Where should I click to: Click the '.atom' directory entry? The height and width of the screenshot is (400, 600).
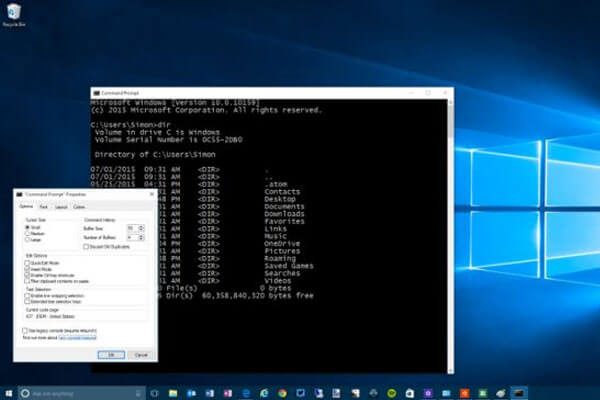coord(275,184)
